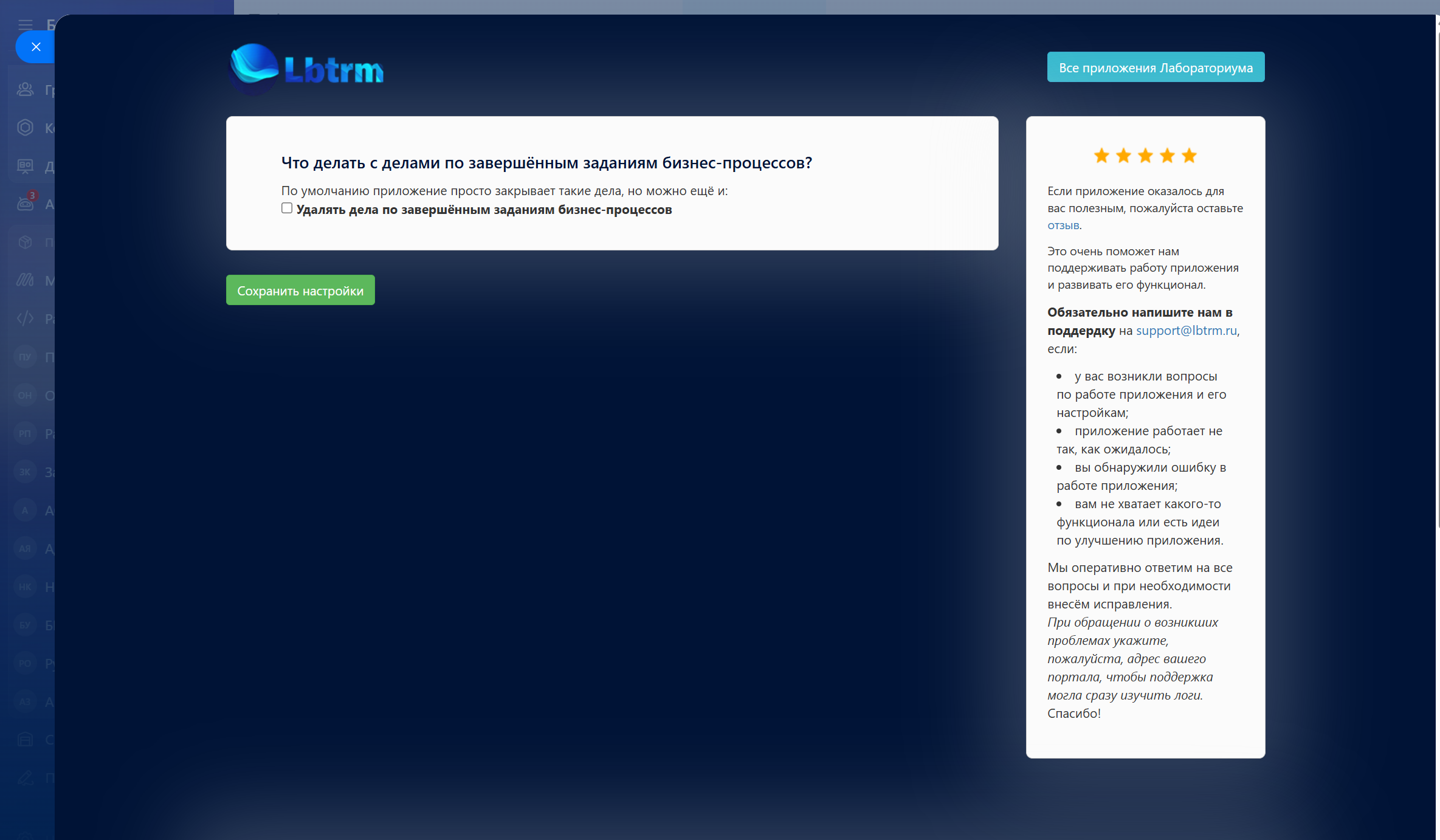Image resolution: width=1440 pixels, height=840 pixels.
Task: Click the code brackets sidebar icon
Action: point(25,318)
